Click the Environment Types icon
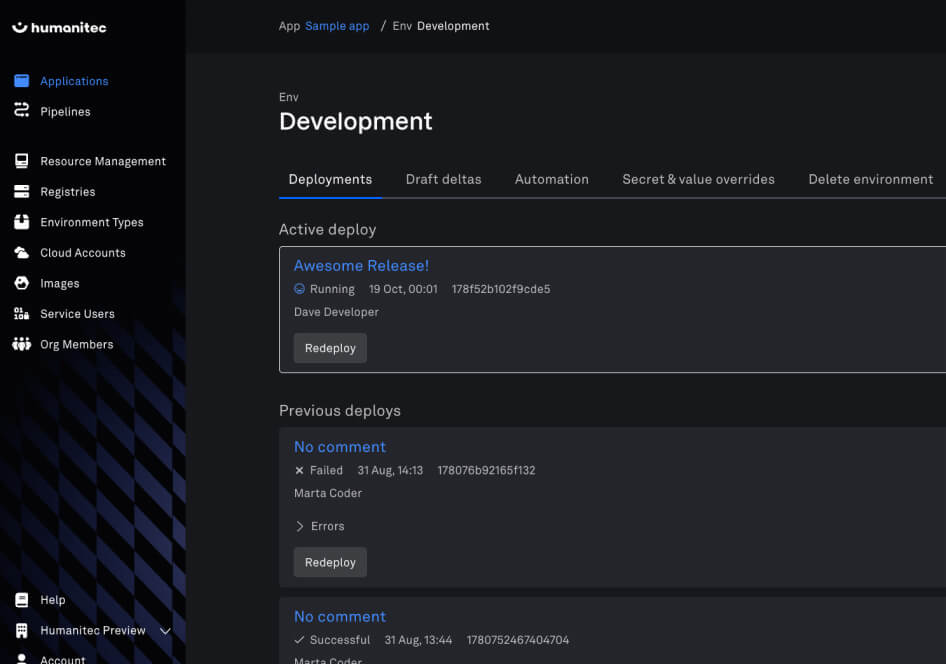Image resolution: width=946 pixels, height=664 pixels. [21, 222]
